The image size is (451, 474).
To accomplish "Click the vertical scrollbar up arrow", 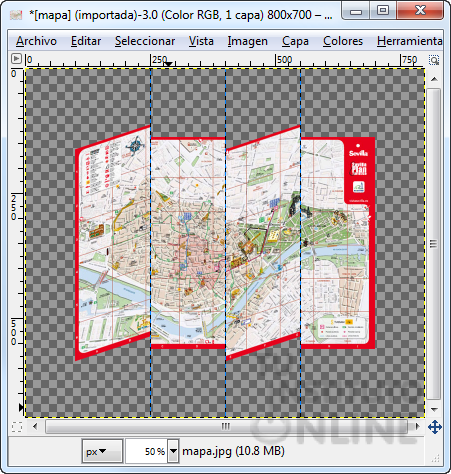I will click(x=434, y=79).
